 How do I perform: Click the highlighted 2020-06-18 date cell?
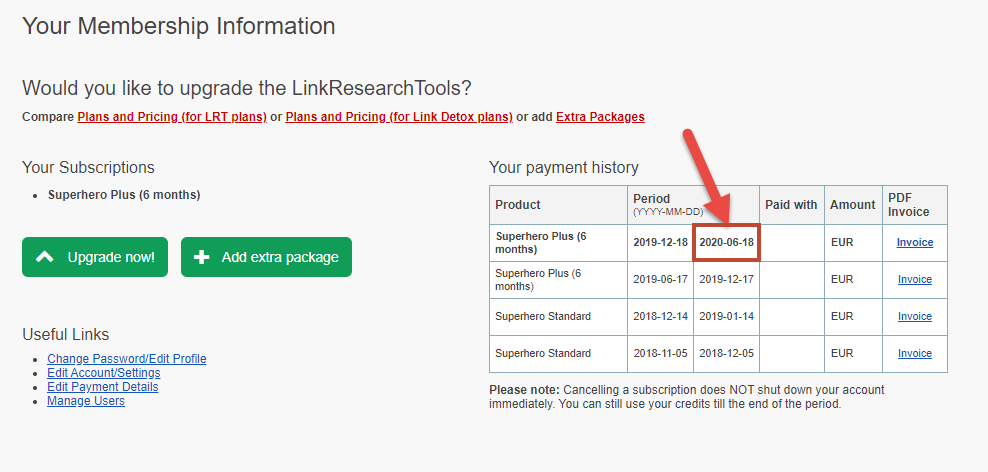coord(727,242)
